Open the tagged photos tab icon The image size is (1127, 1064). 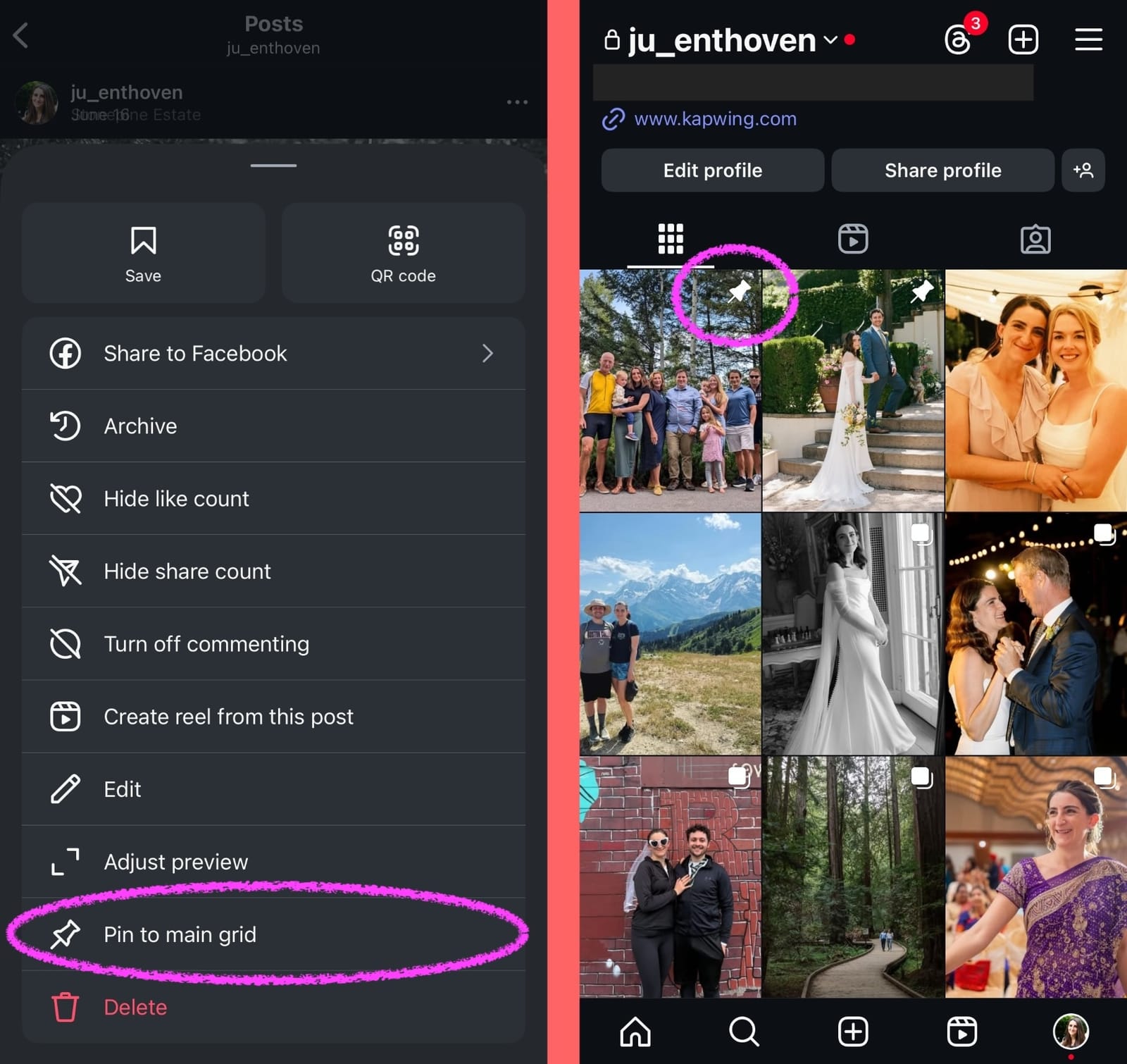click(1035, 239)
